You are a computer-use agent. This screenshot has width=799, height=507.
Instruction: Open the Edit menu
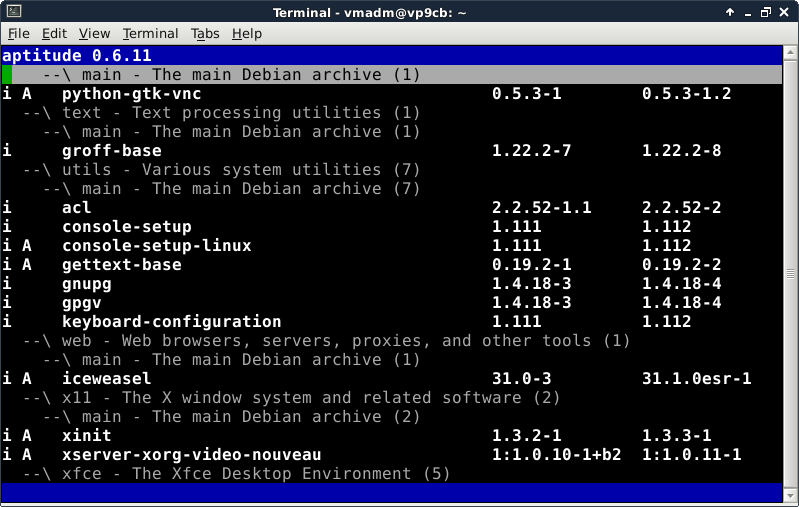(x=52, y=33)
